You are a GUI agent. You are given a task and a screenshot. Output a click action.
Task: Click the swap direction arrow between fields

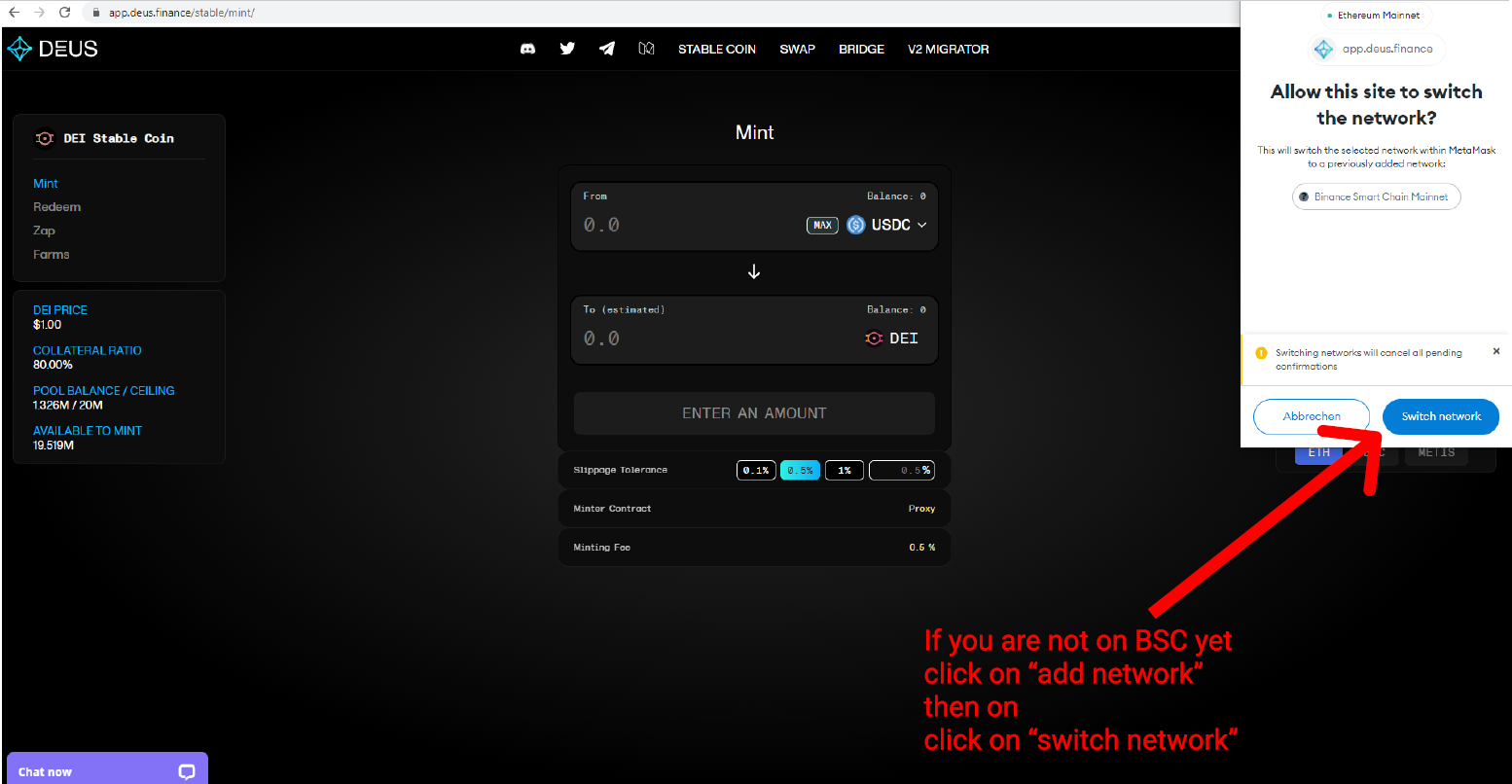754,272
